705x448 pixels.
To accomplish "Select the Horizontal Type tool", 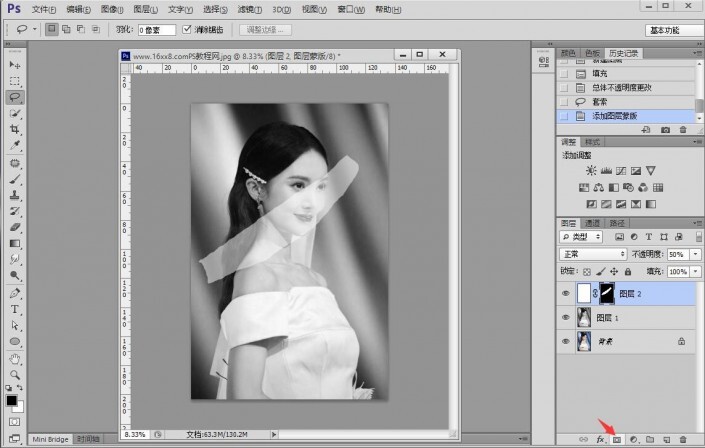I will tap(15, 309).
